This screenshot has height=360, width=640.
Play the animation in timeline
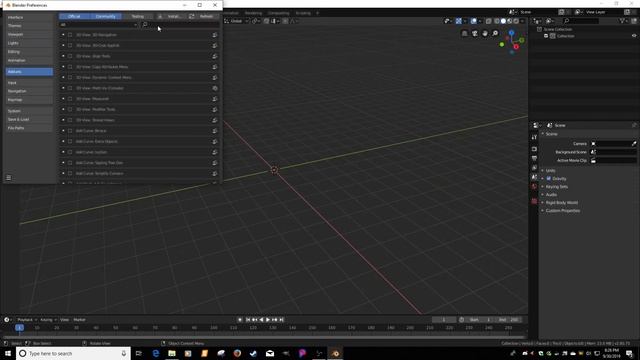click(268, 320)
